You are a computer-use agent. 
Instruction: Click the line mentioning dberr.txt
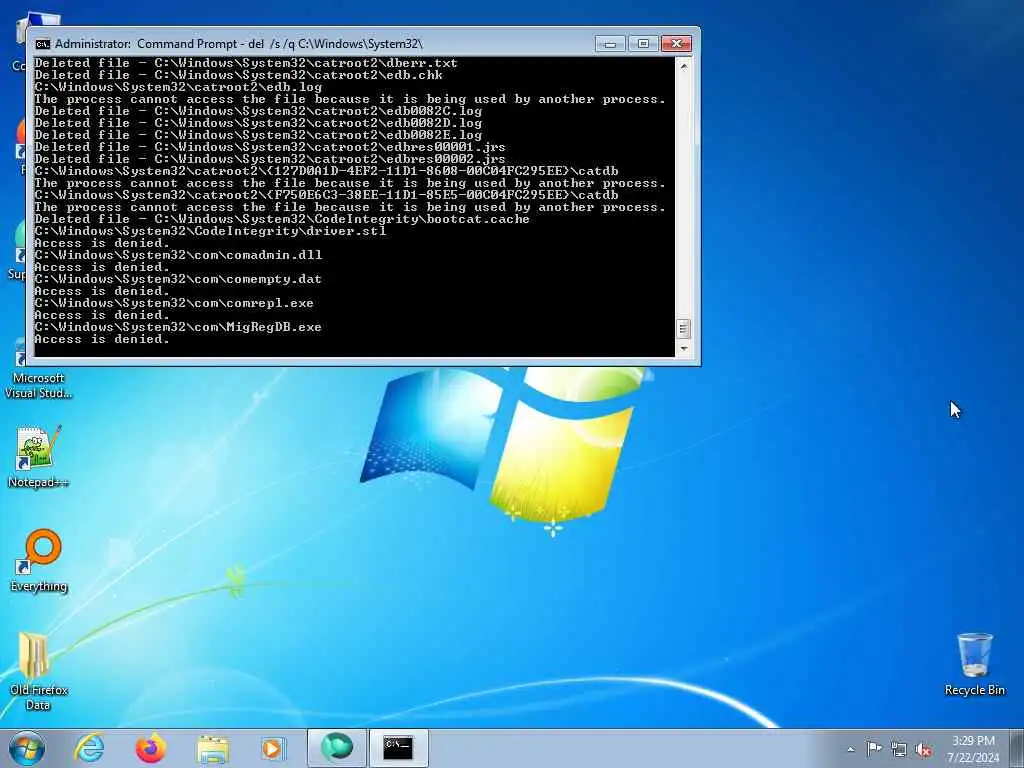(246, 63)
